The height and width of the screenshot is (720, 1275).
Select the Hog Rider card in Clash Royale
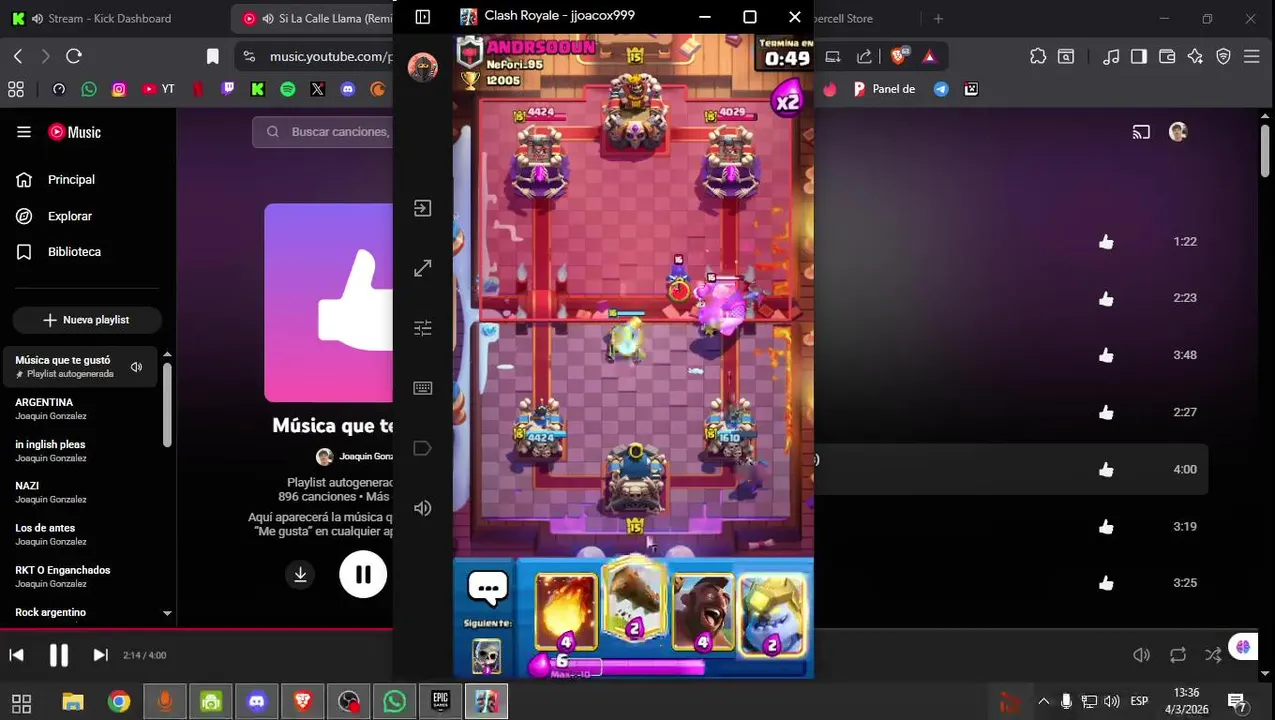(703, 612)
